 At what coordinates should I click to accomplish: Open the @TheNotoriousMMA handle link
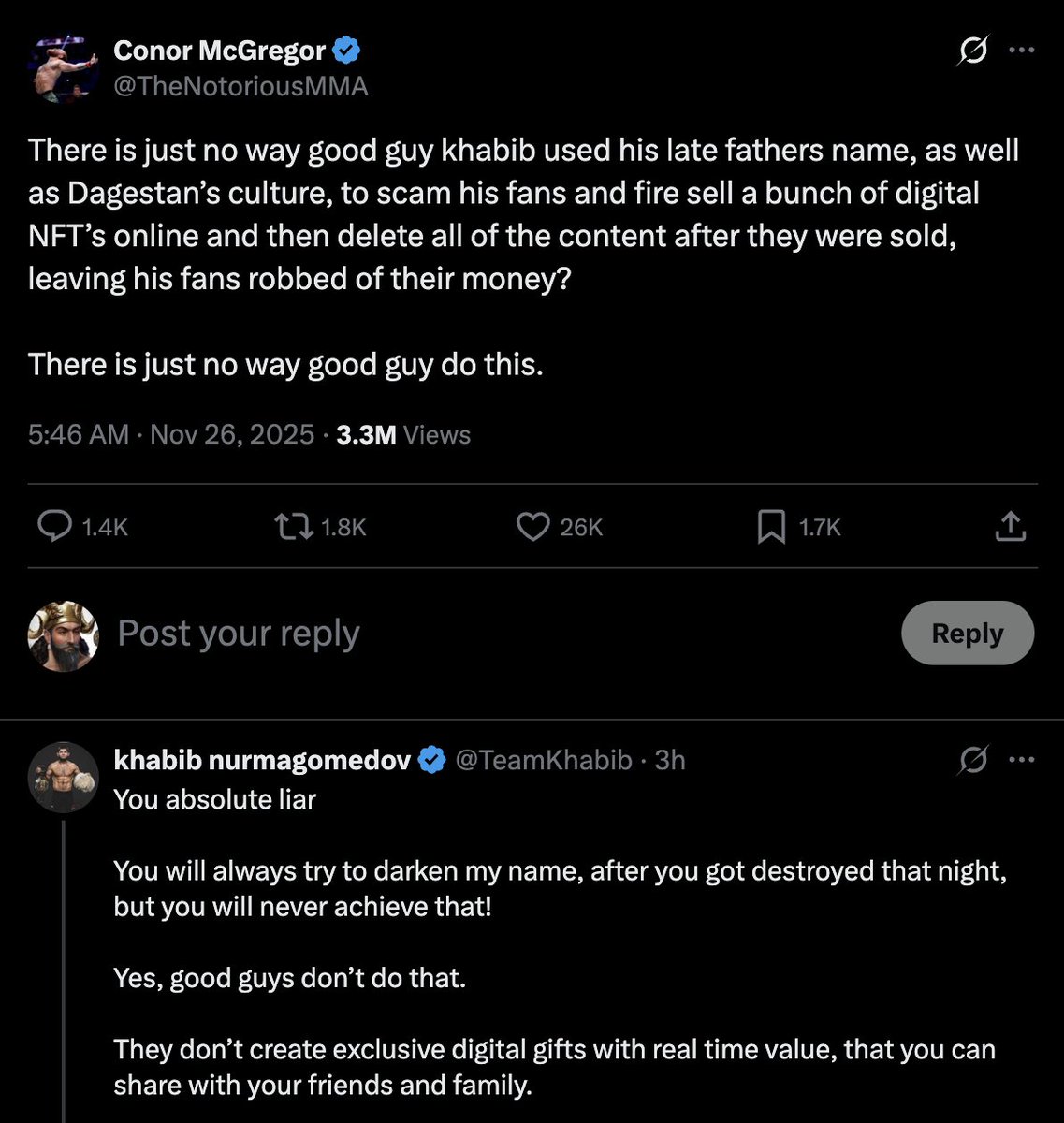(x=240, y=86)
